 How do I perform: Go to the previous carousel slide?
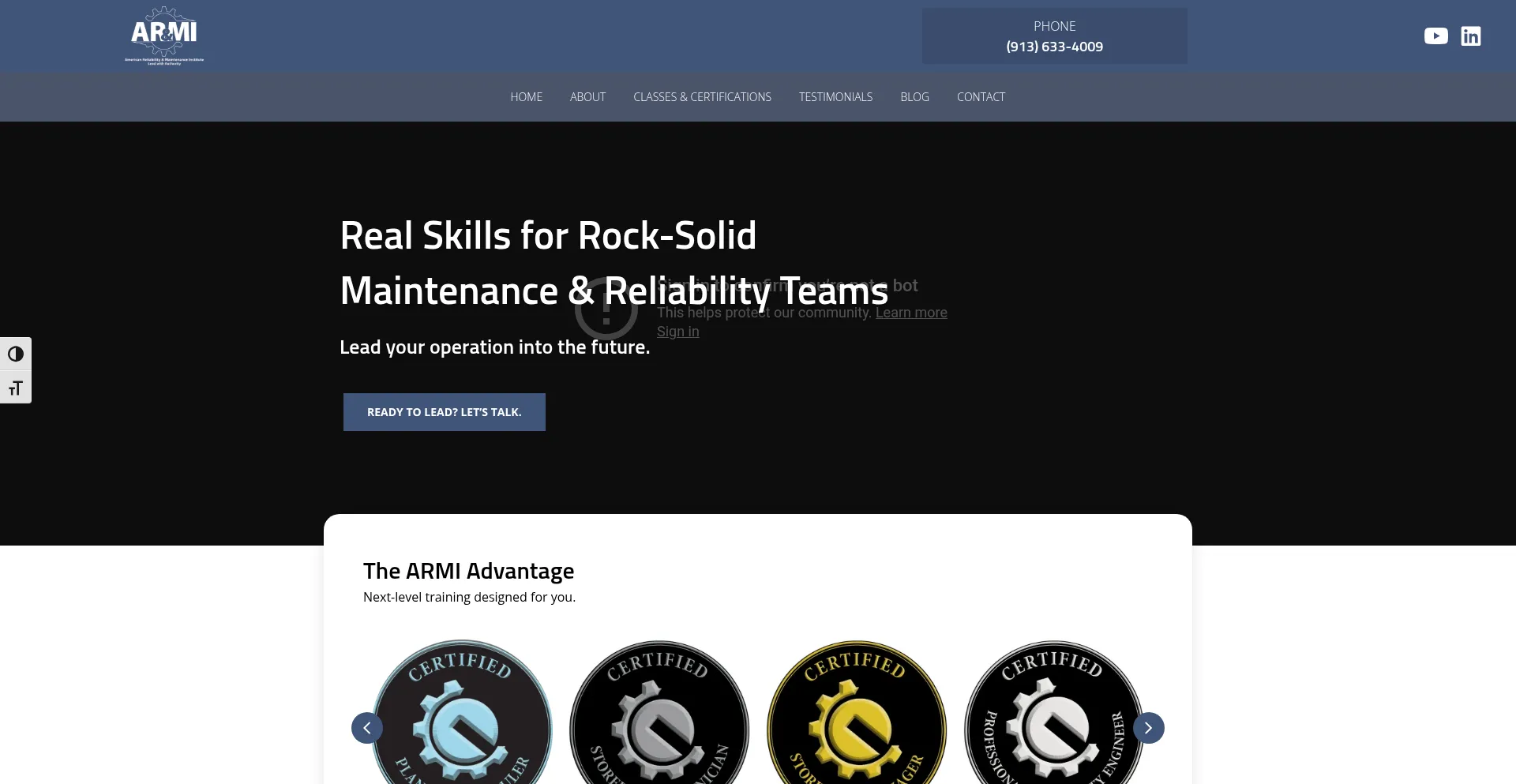[x=367, y=728]
